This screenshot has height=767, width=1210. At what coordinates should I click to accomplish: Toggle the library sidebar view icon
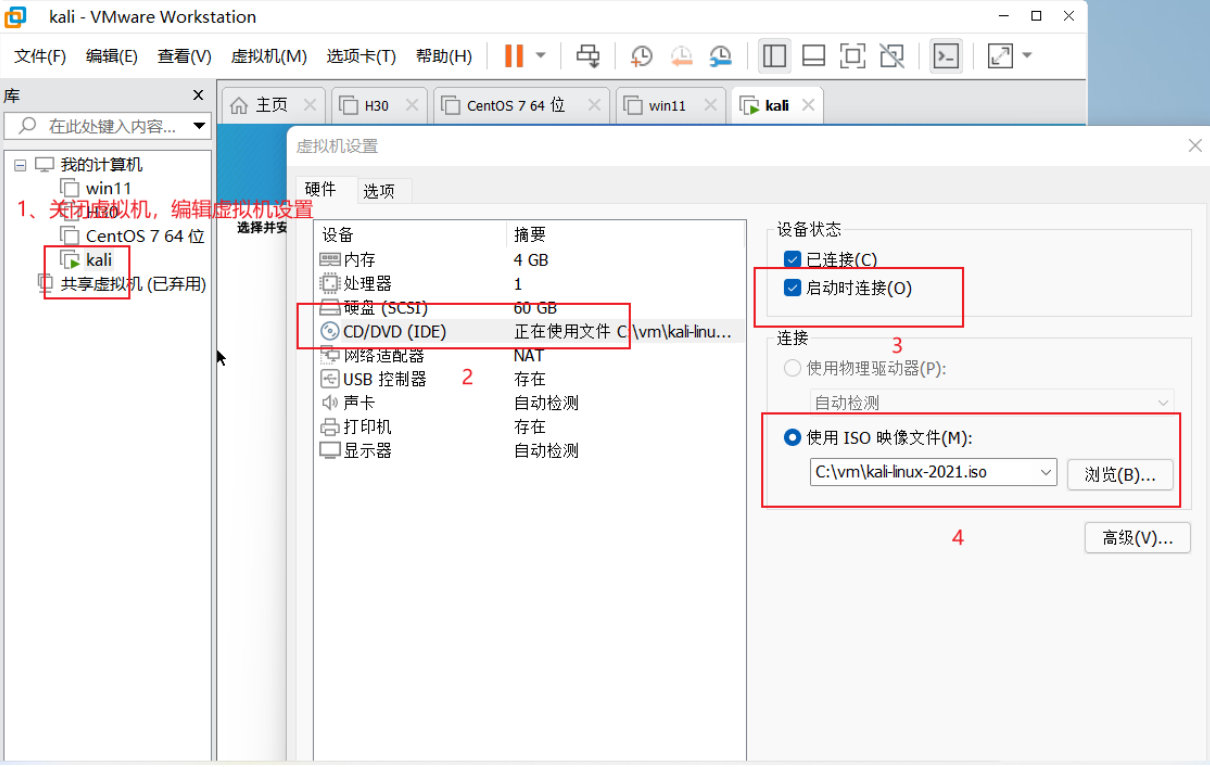775,56
